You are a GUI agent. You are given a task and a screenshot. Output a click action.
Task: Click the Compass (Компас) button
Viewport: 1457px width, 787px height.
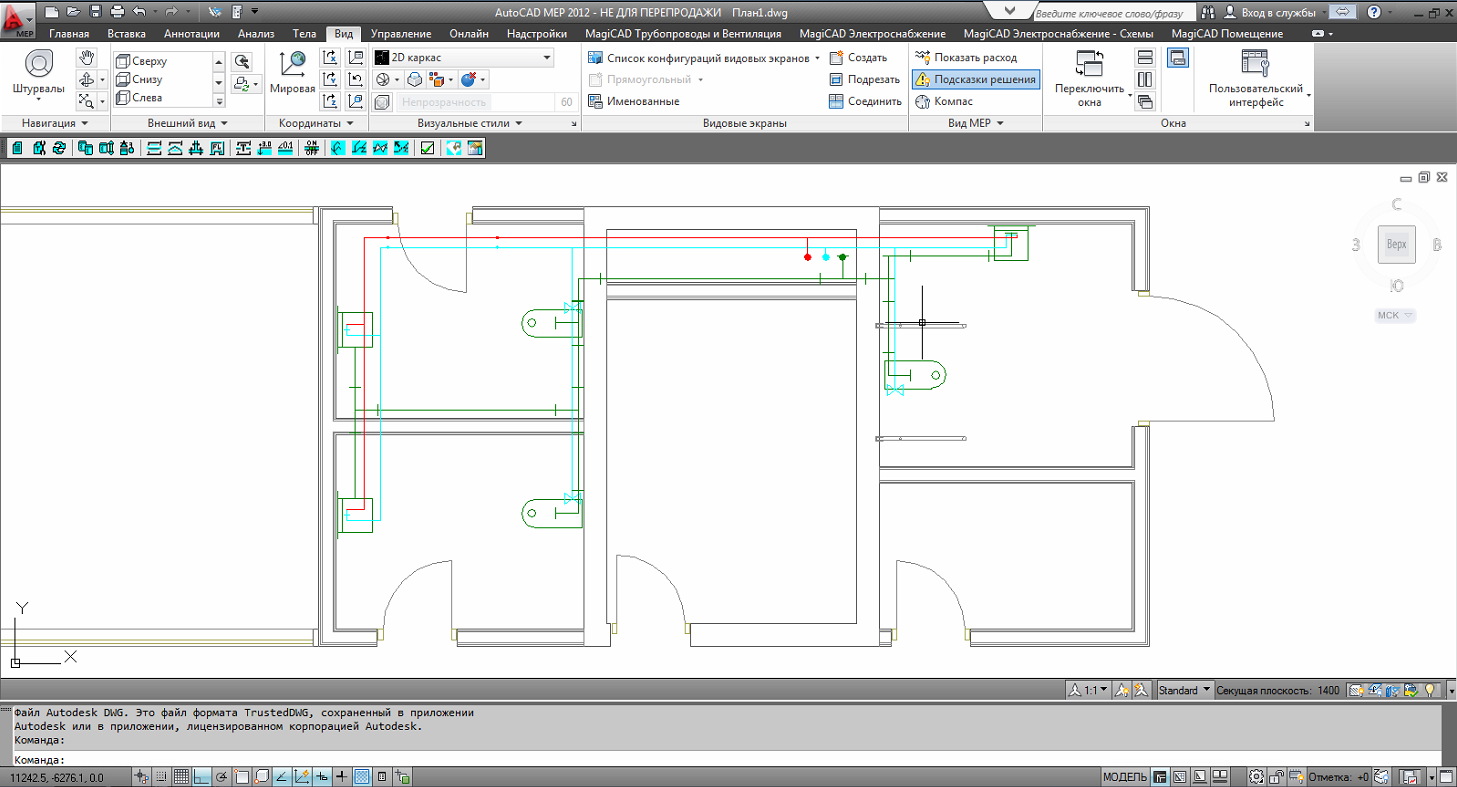point(943,101)
